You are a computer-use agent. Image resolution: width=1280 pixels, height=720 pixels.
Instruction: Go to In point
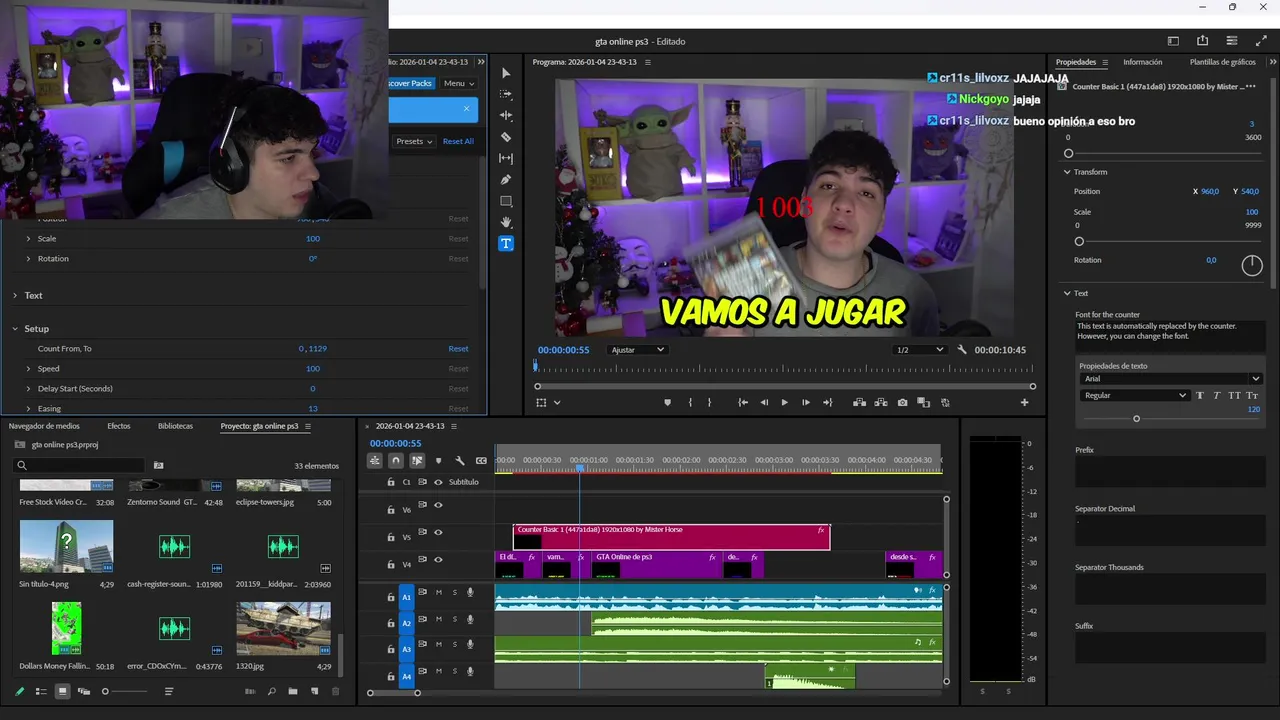(743, 402)
